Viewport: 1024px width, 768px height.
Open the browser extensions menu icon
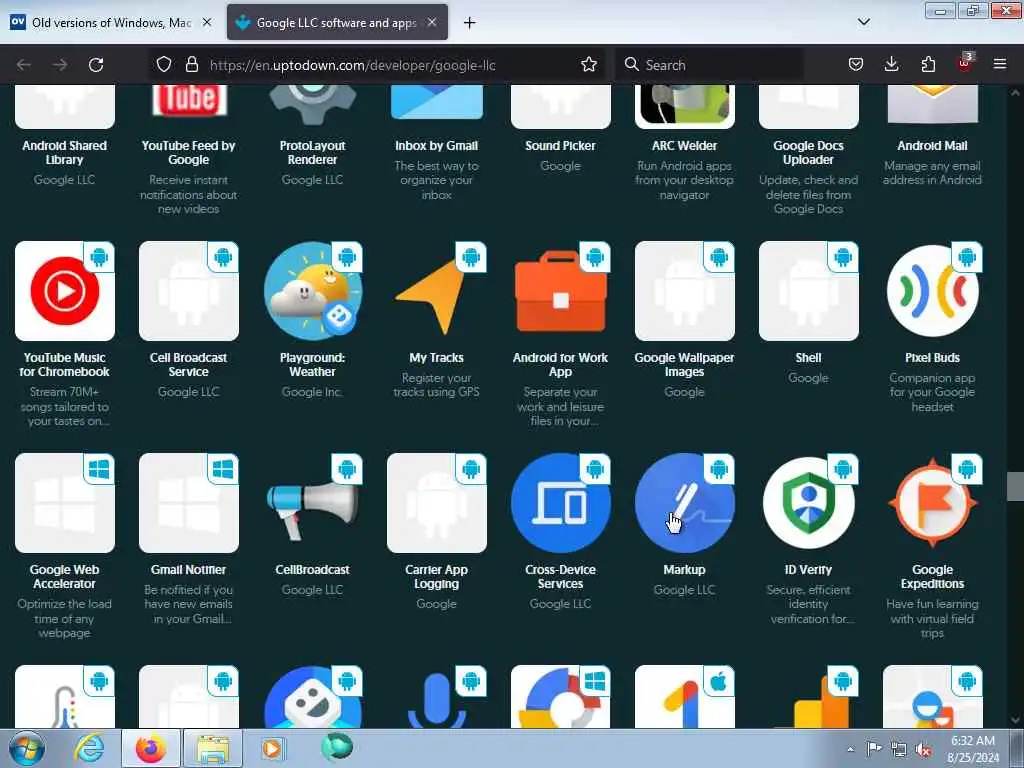[x=928, y=65]
